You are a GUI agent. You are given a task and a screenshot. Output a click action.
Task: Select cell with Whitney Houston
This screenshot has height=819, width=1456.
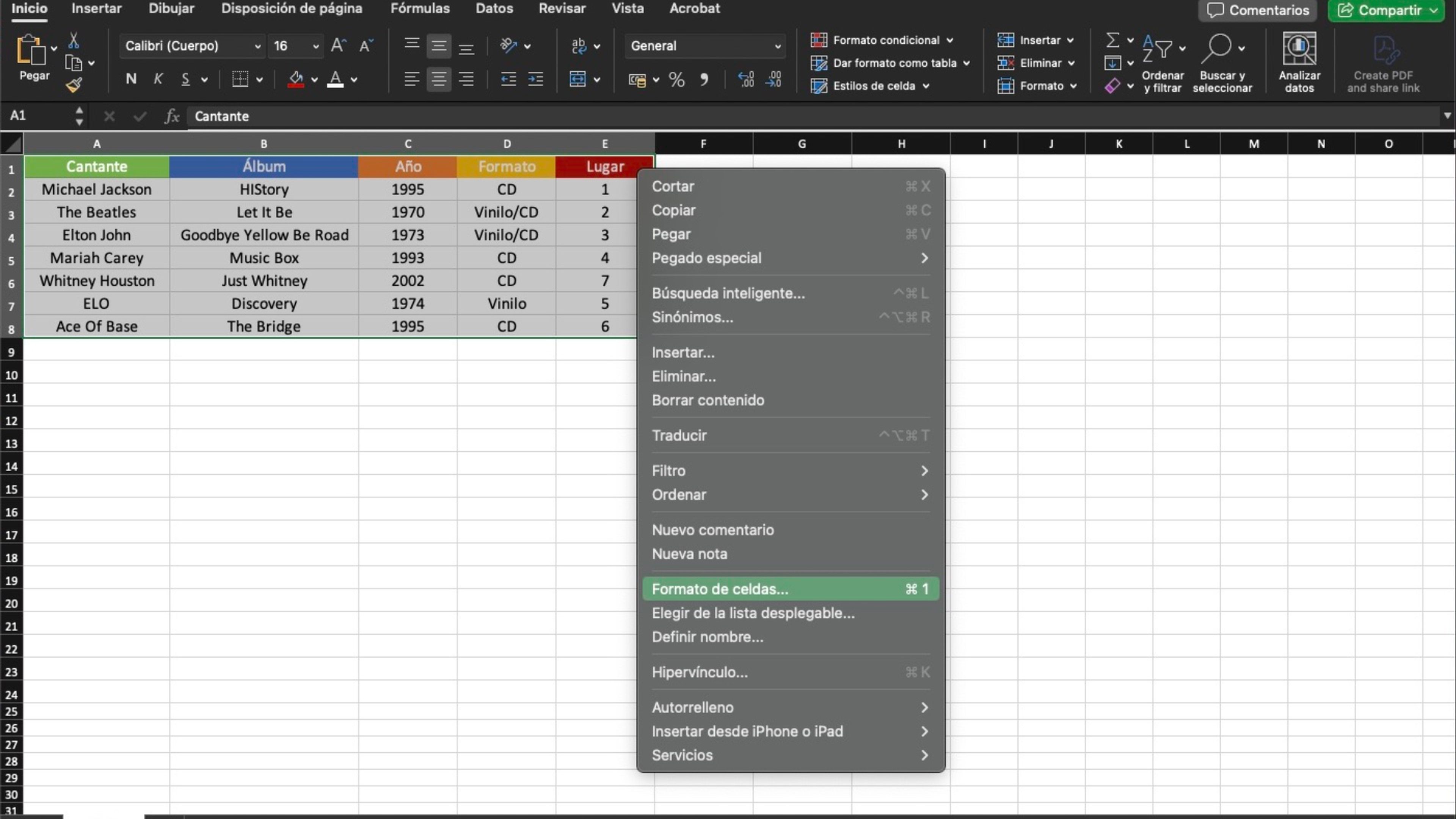point(97,281)
